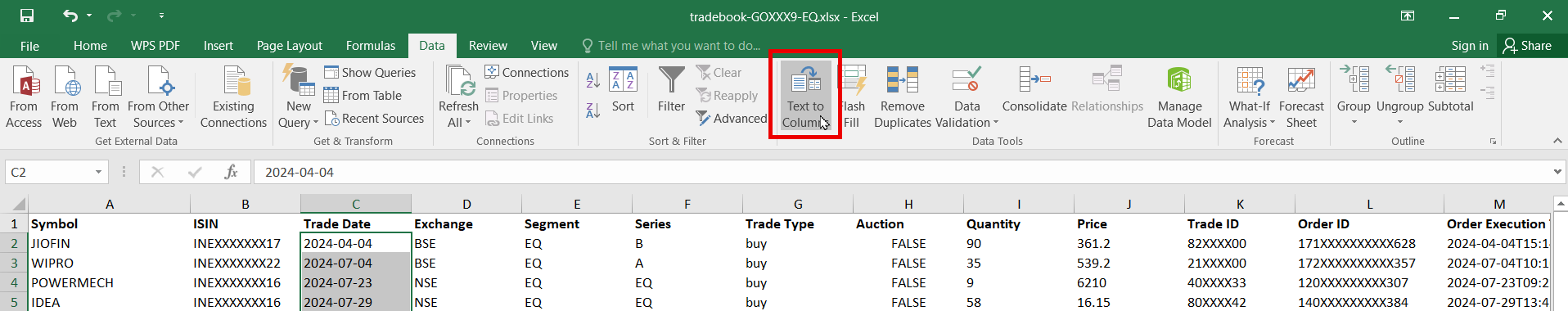
Task: Expand the formula bar
Action: [x=1557, y=172]
